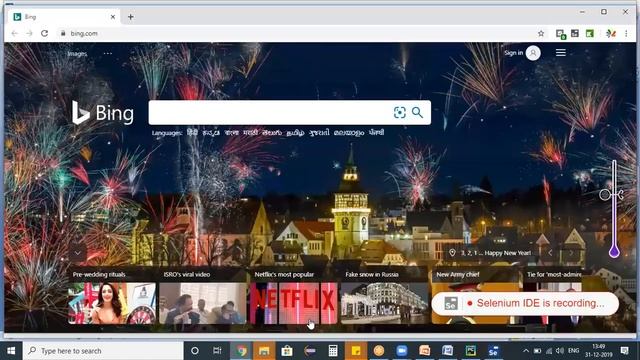Screen dimensions: 640x360
Task: Switch to Chrome on taskbar
Action: click(241, 351)
